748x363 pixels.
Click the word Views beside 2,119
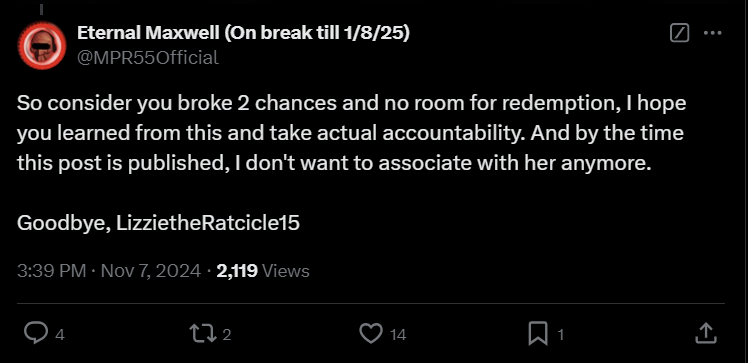(x=286, y=271)
